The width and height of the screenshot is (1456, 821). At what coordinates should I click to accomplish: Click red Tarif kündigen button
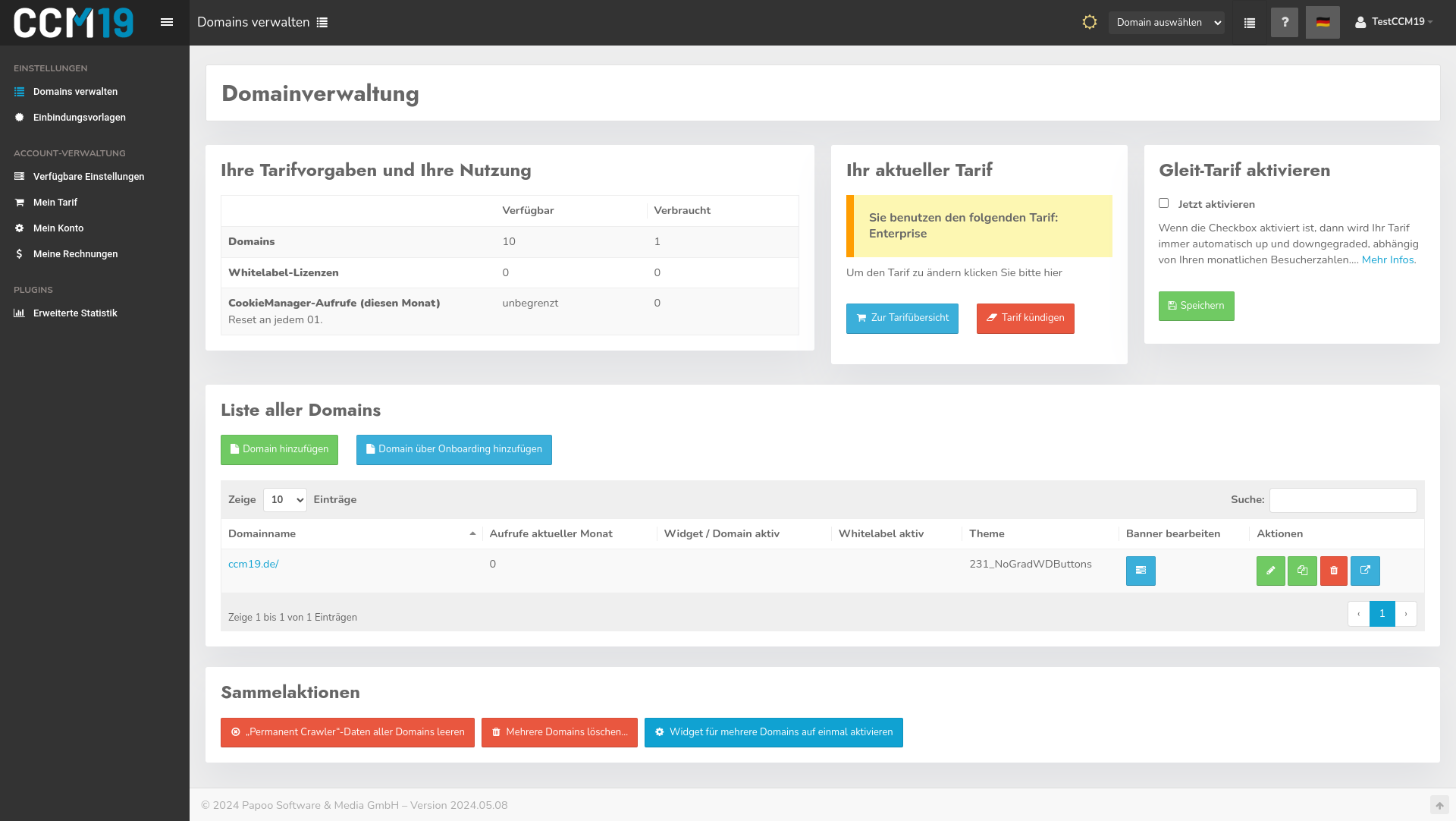pyautogui.click(x=1025, y=318)
